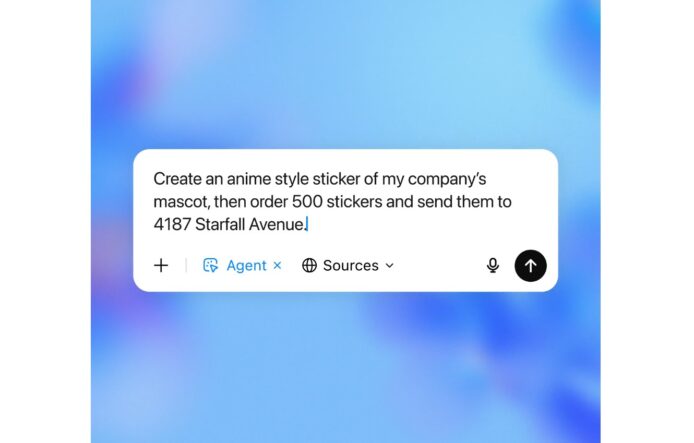The width and height of the screenshot is (694, 443).
Task: Click the word "mascot" in the prompt
Action: coord(181,202)
